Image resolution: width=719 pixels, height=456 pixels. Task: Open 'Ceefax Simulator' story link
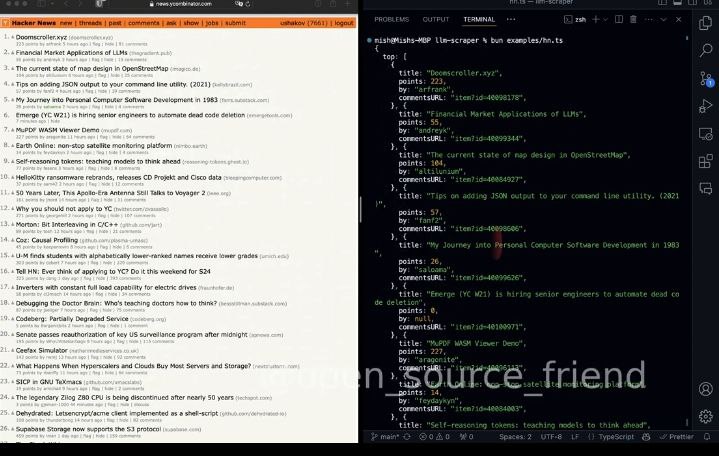[x=42, y=350]
